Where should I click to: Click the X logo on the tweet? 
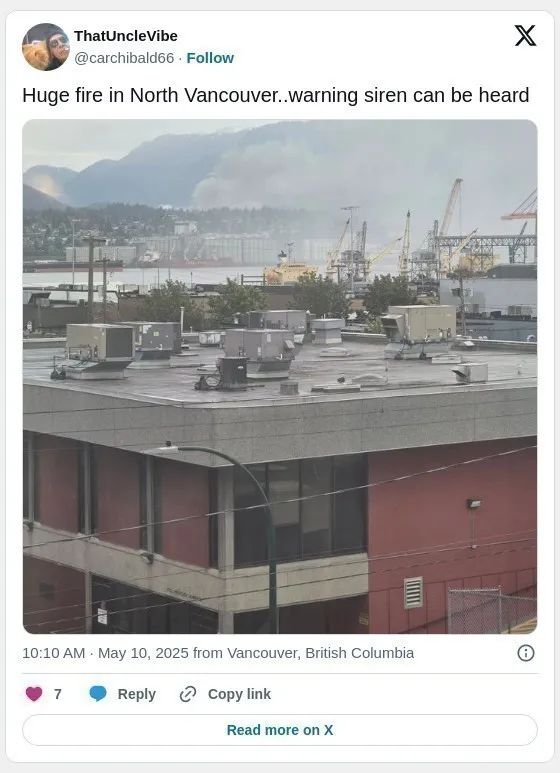point(525,36)
